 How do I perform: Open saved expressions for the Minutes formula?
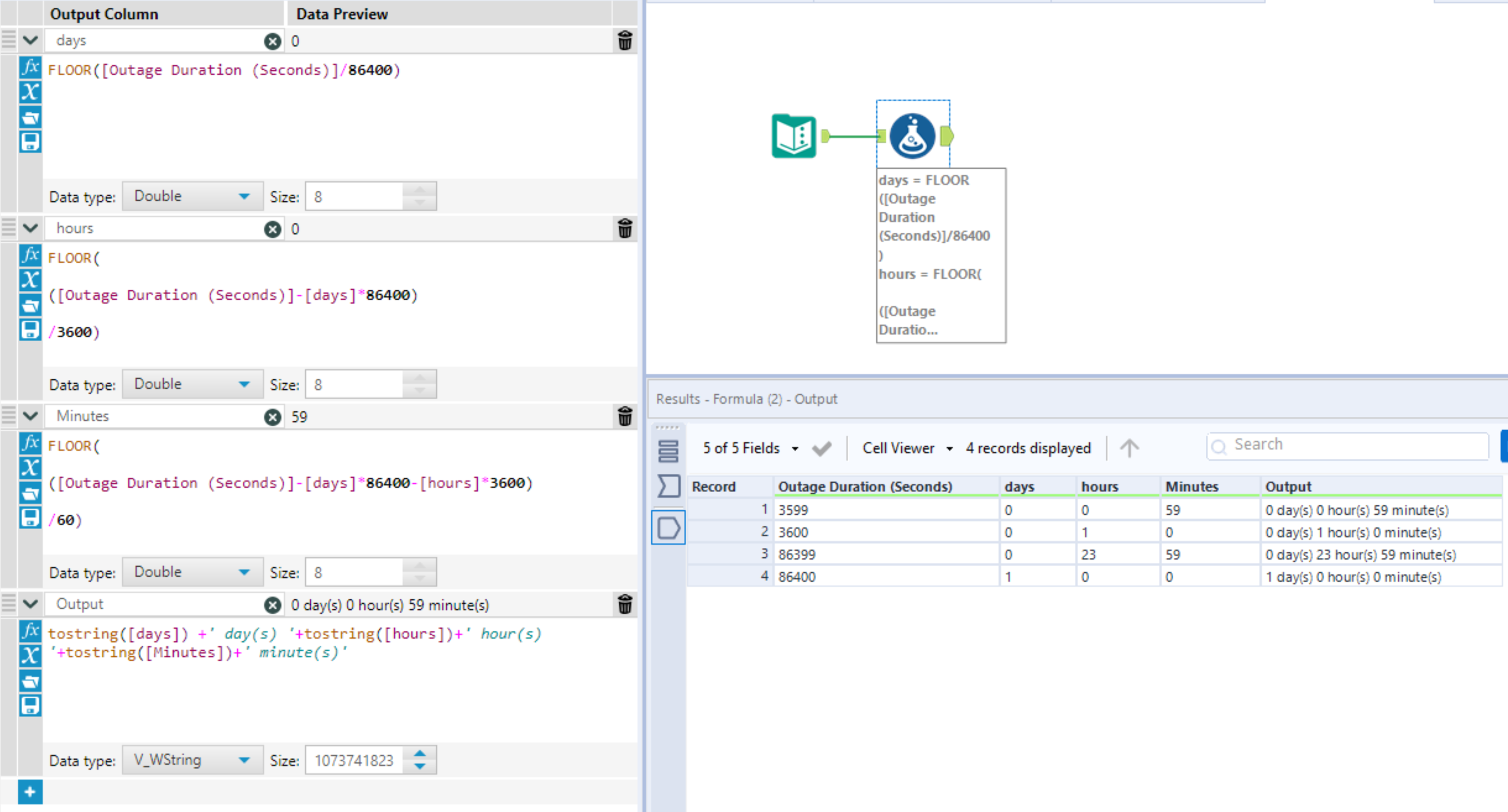coord(31,493)
